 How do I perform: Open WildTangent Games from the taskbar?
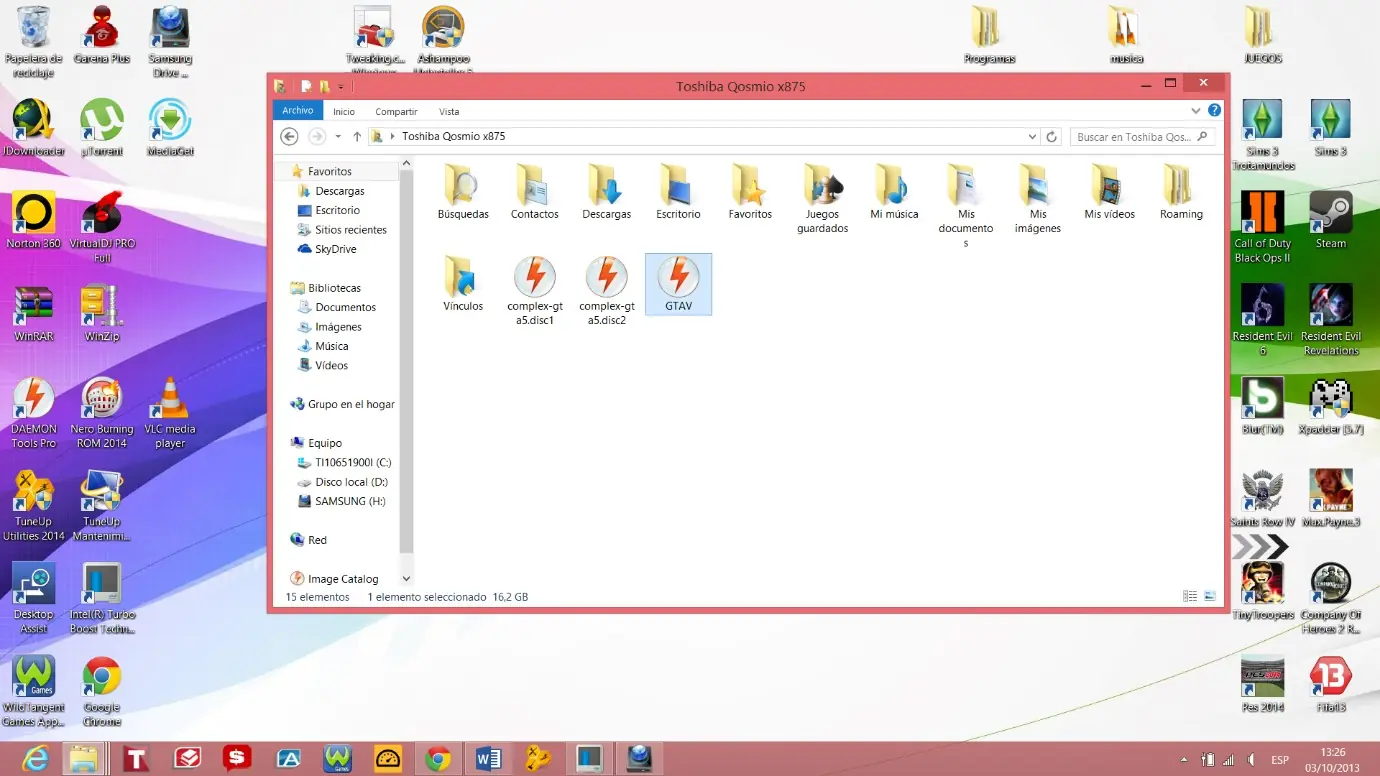click(337, 759)
